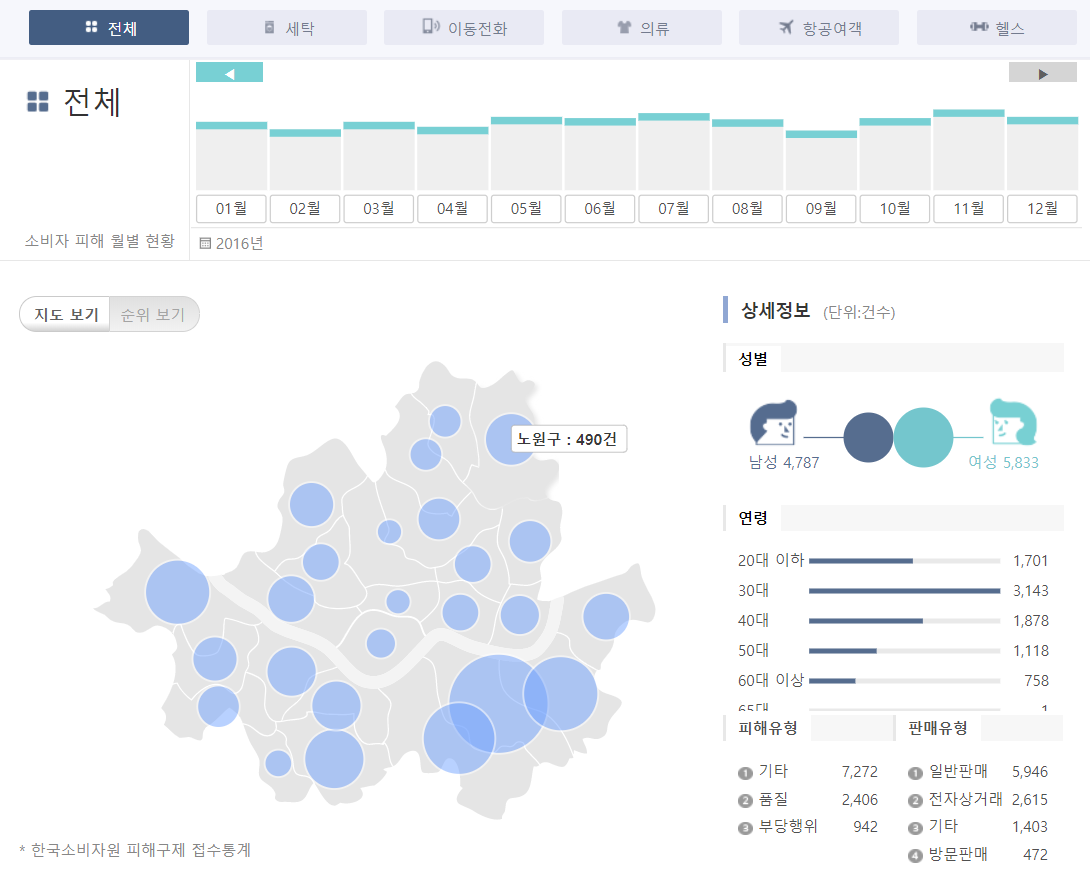This screenshot has width=1090, height=875.
Task: Select the 01월 month button
Action: [231, 208]
